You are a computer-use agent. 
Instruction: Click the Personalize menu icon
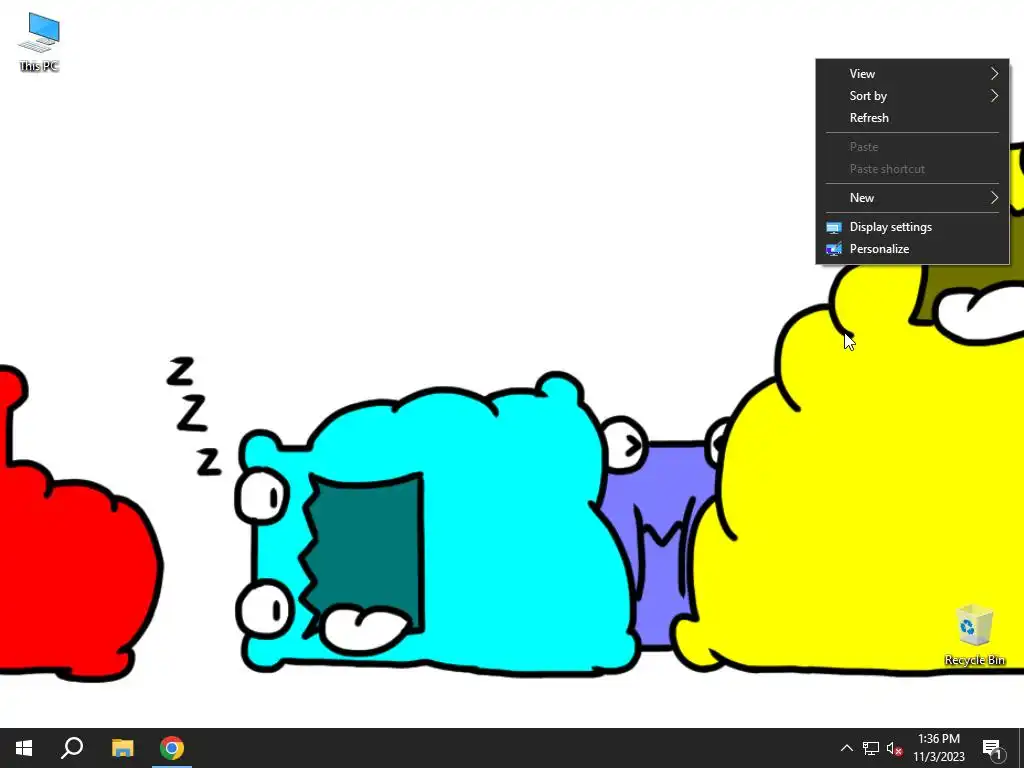(834, 249)
